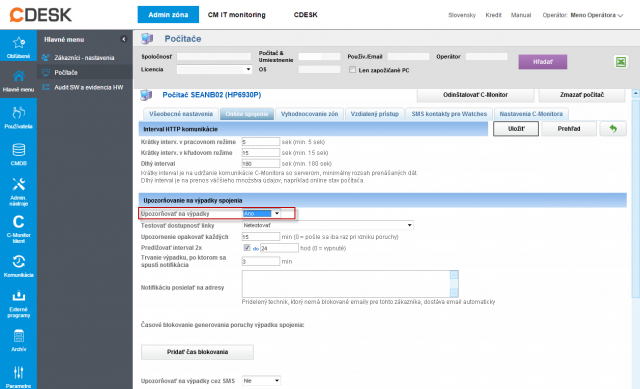Open C-Monitor klient icon
This screenshot has height=389, width=640.
[x=18, y=222]
